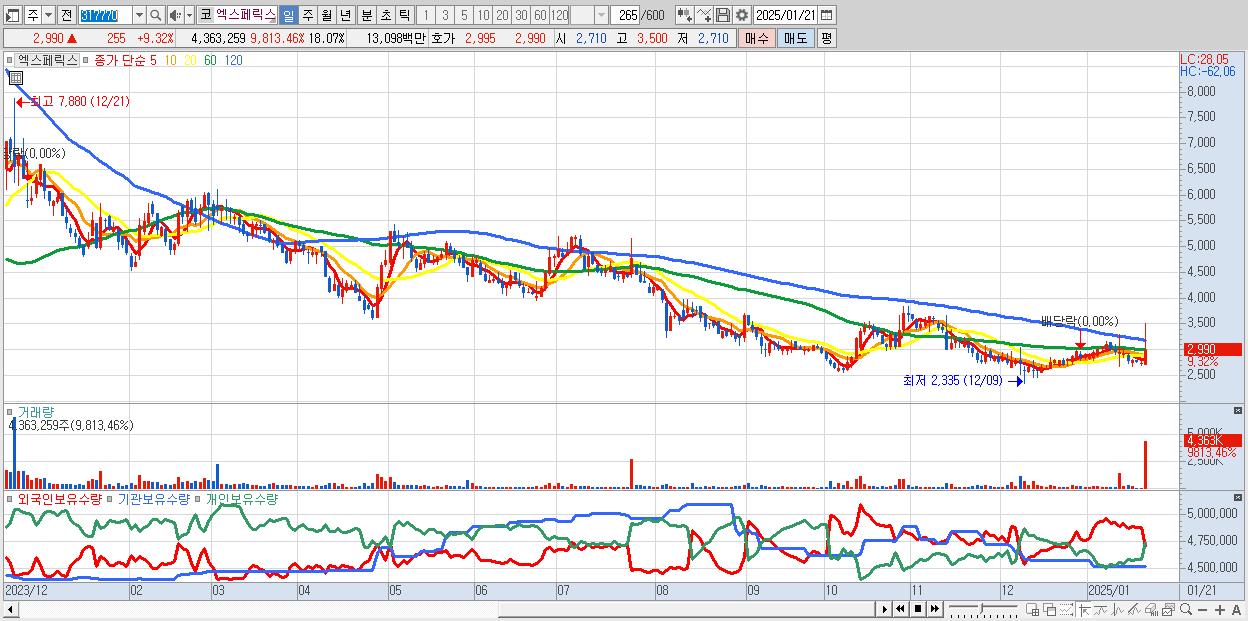Click the stacked chart windows icon
Screen dimensions: 1248x621
[x=1168, y=610]
